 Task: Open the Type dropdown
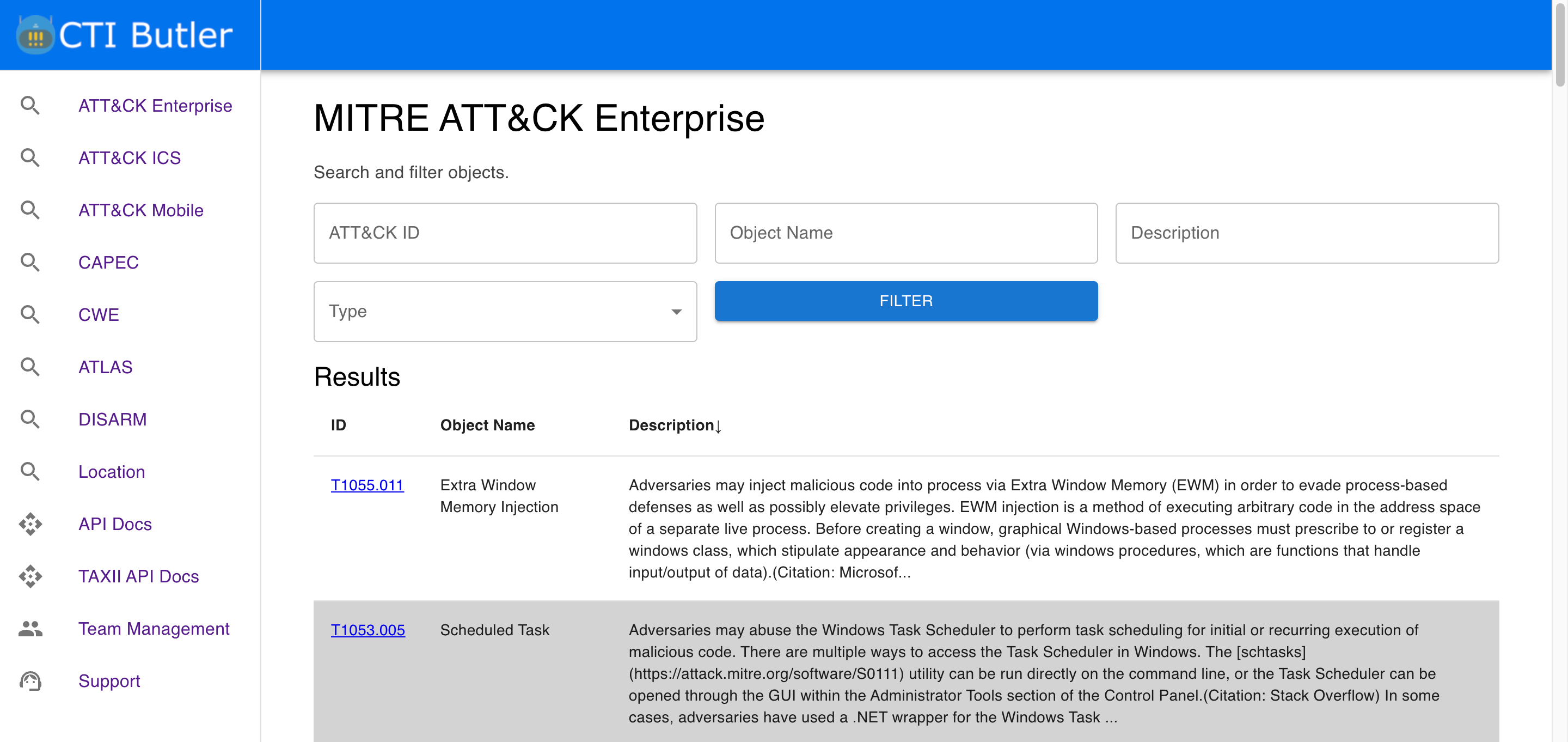[504, 311]
